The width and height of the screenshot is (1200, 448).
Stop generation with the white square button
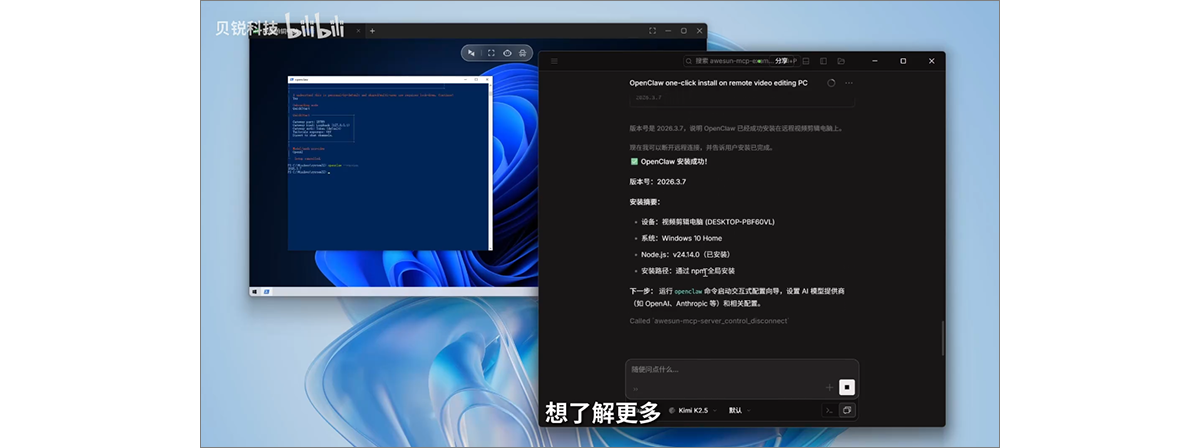point(847,387)
